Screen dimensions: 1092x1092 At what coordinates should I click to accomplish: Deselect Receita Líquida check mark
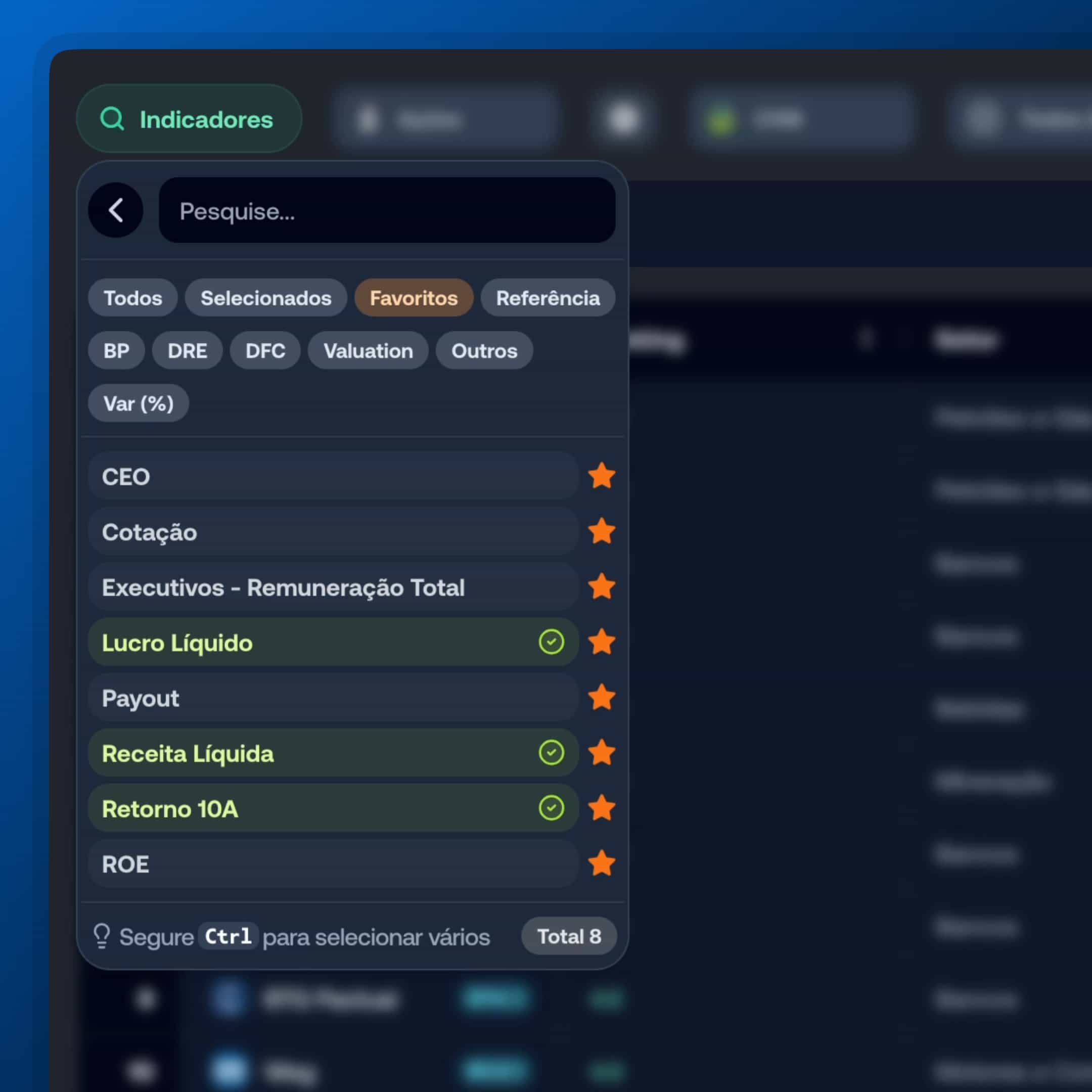point(551,752)
